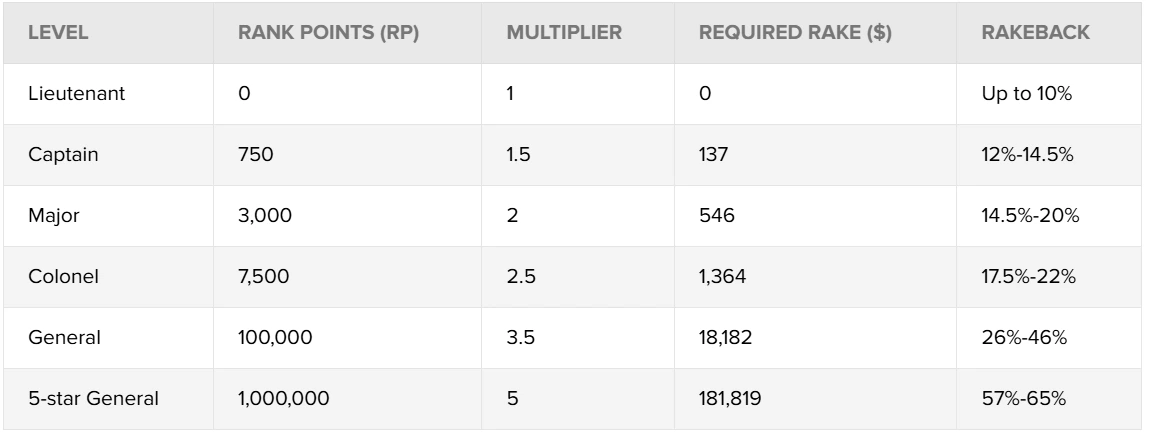
Task: Click the LEVEL column header
Action: [x=59, y=33]
